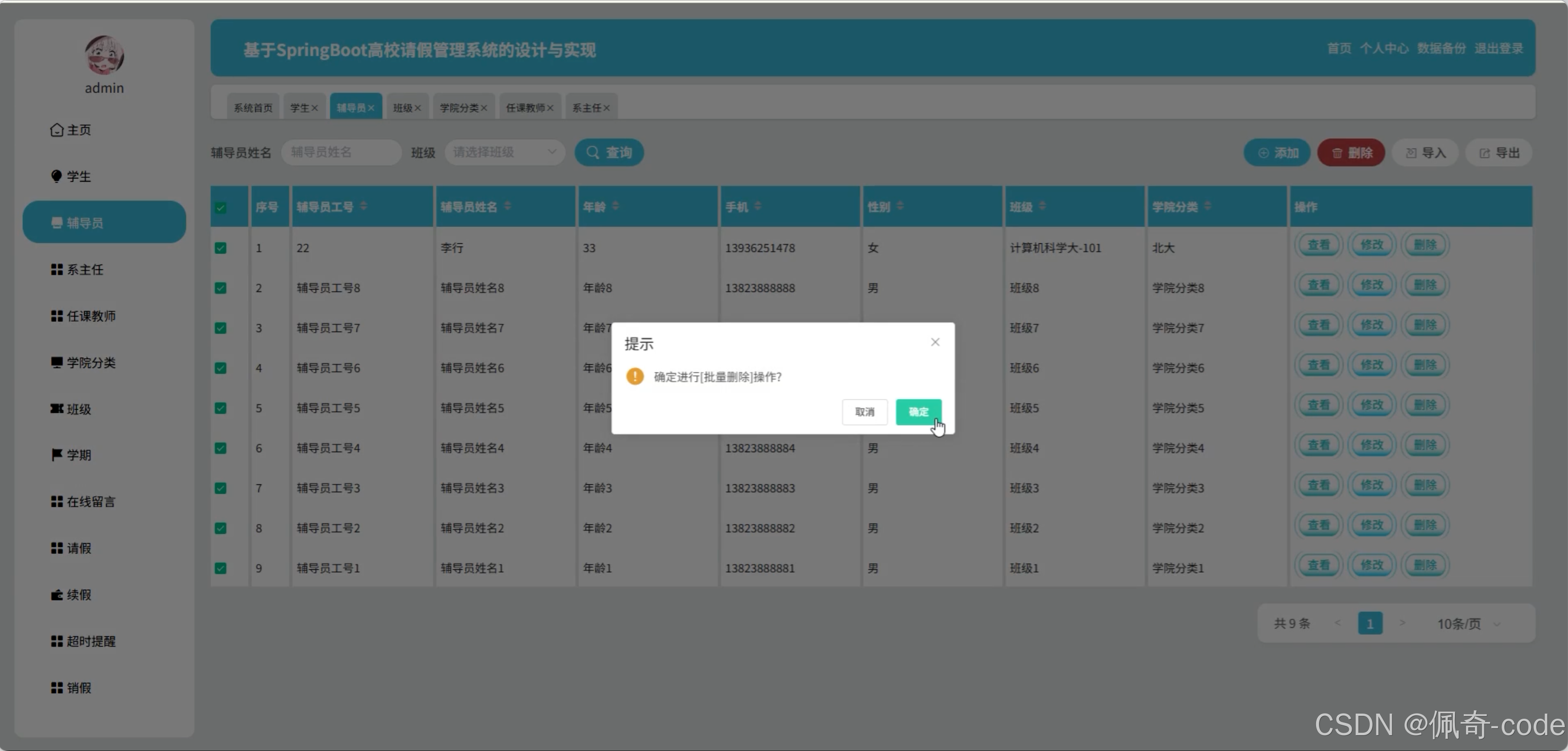Viewport: 1568px width, 751px height.
Task: Sort by 辅导员工号 column arrows
Action: 363,206
